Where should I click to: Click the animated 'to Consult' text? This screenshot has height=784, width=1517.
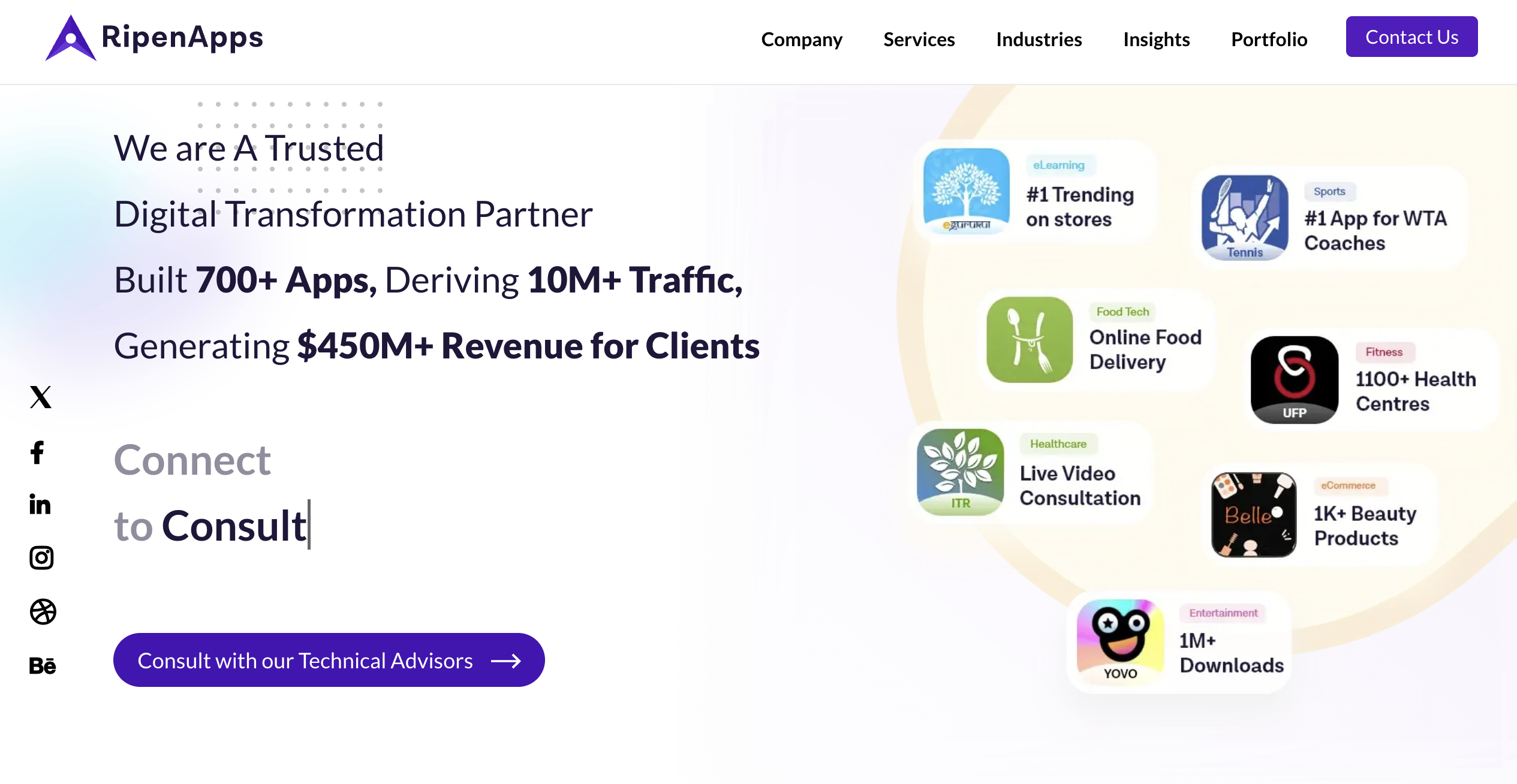[x=210, y=526]
